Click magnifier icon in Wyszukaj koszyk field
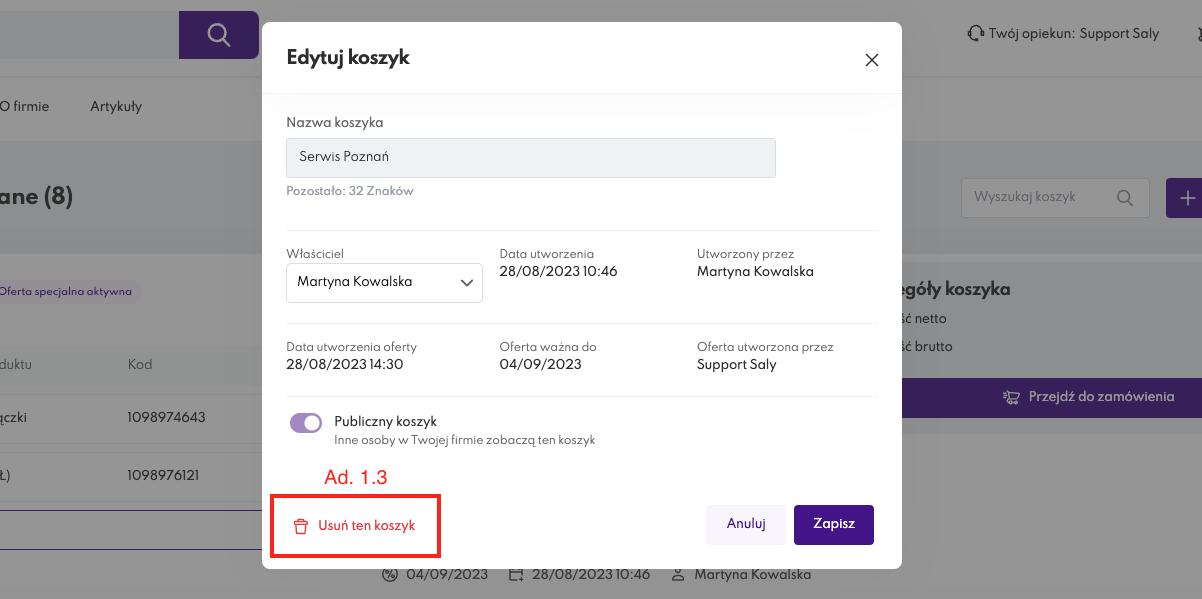Image resolution: width=1202 pixels, height=599 pixels. click(1125, 198)
